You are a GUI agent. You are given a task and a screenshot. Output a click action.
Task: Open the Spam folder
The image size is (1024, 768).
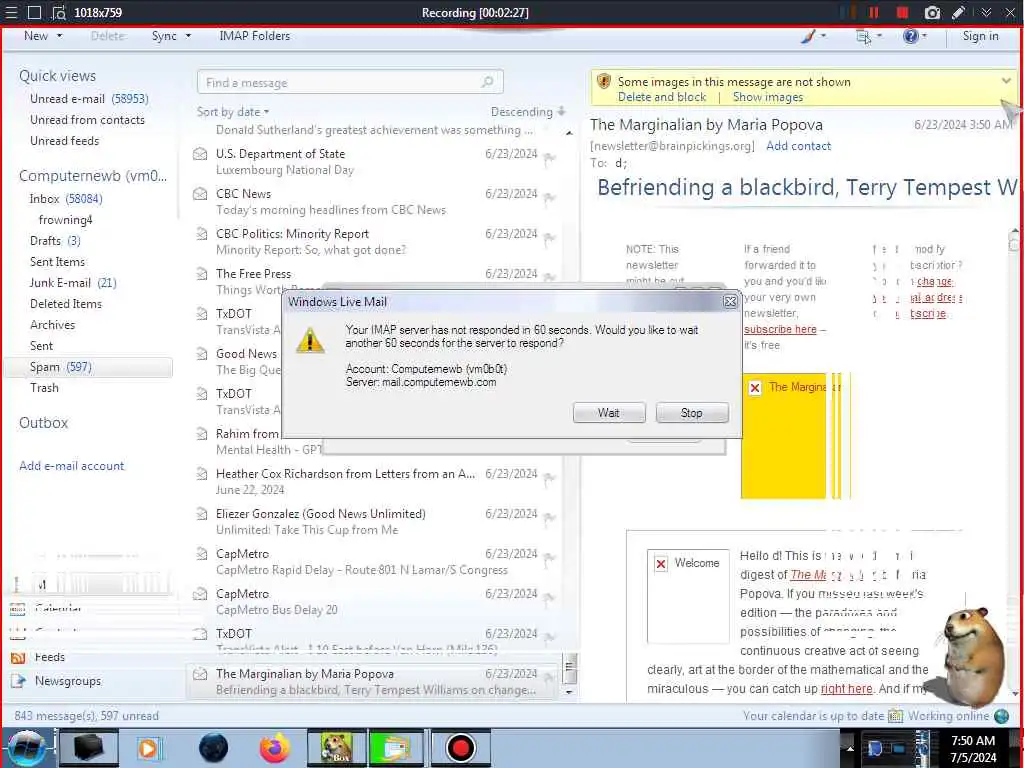(88, 367)
